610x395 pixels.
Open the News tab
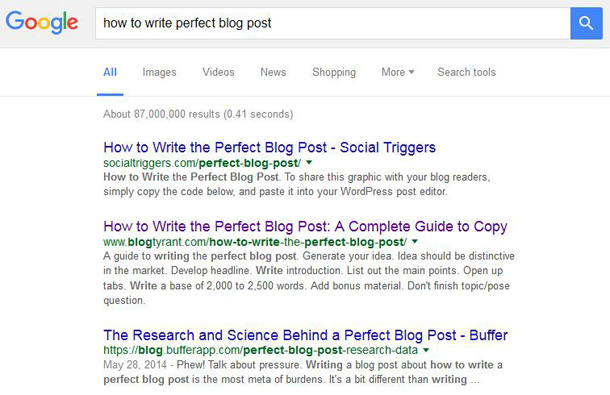tap(273, 72)
